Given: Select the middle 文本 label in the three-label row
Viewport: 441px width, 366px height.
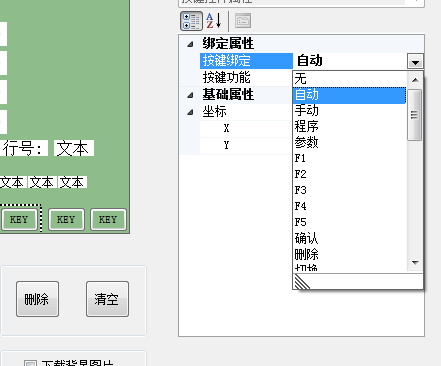Looking at the screenshot, I should (42, 182).
